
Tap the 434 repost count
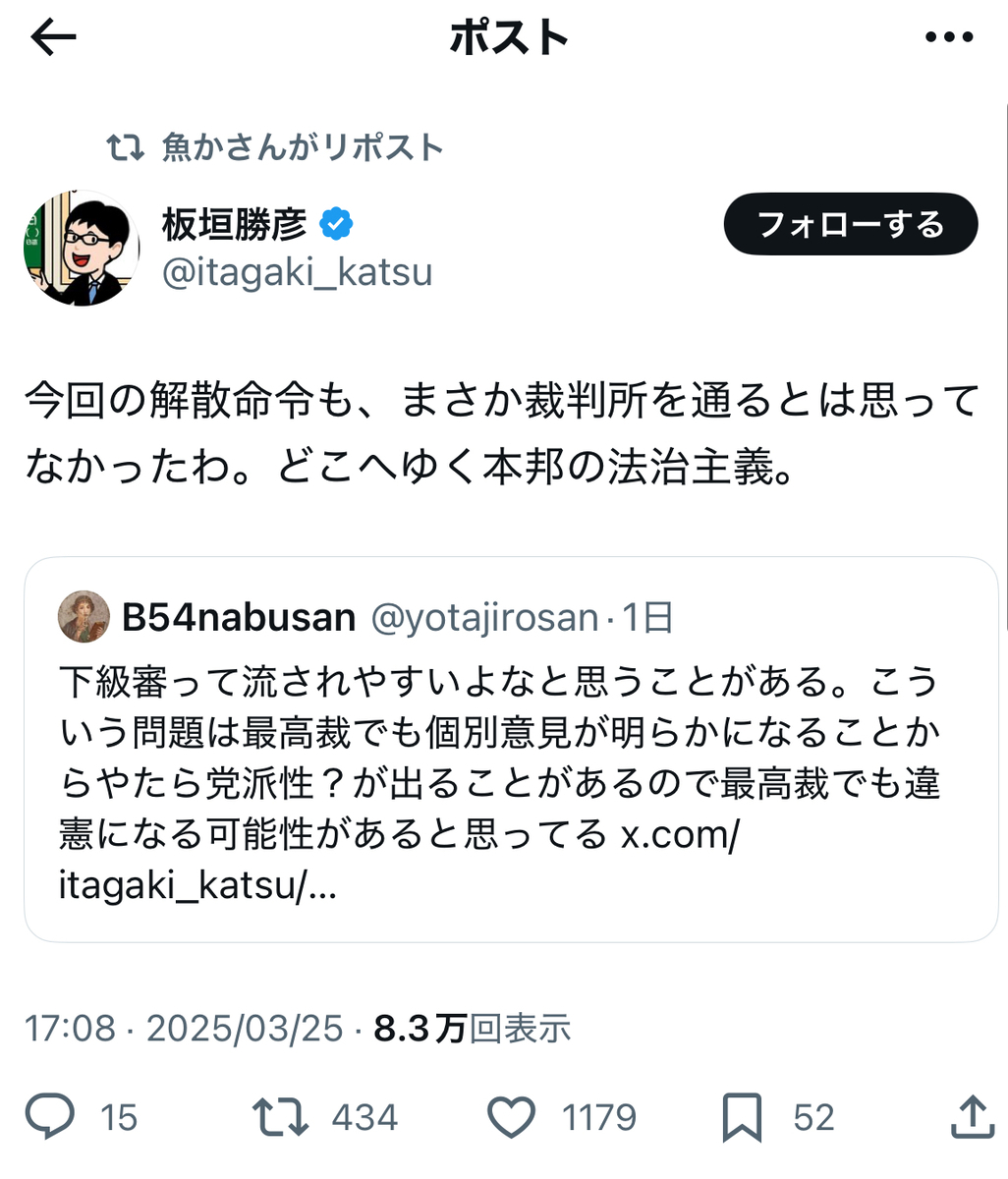click(x=364, y=1118)
